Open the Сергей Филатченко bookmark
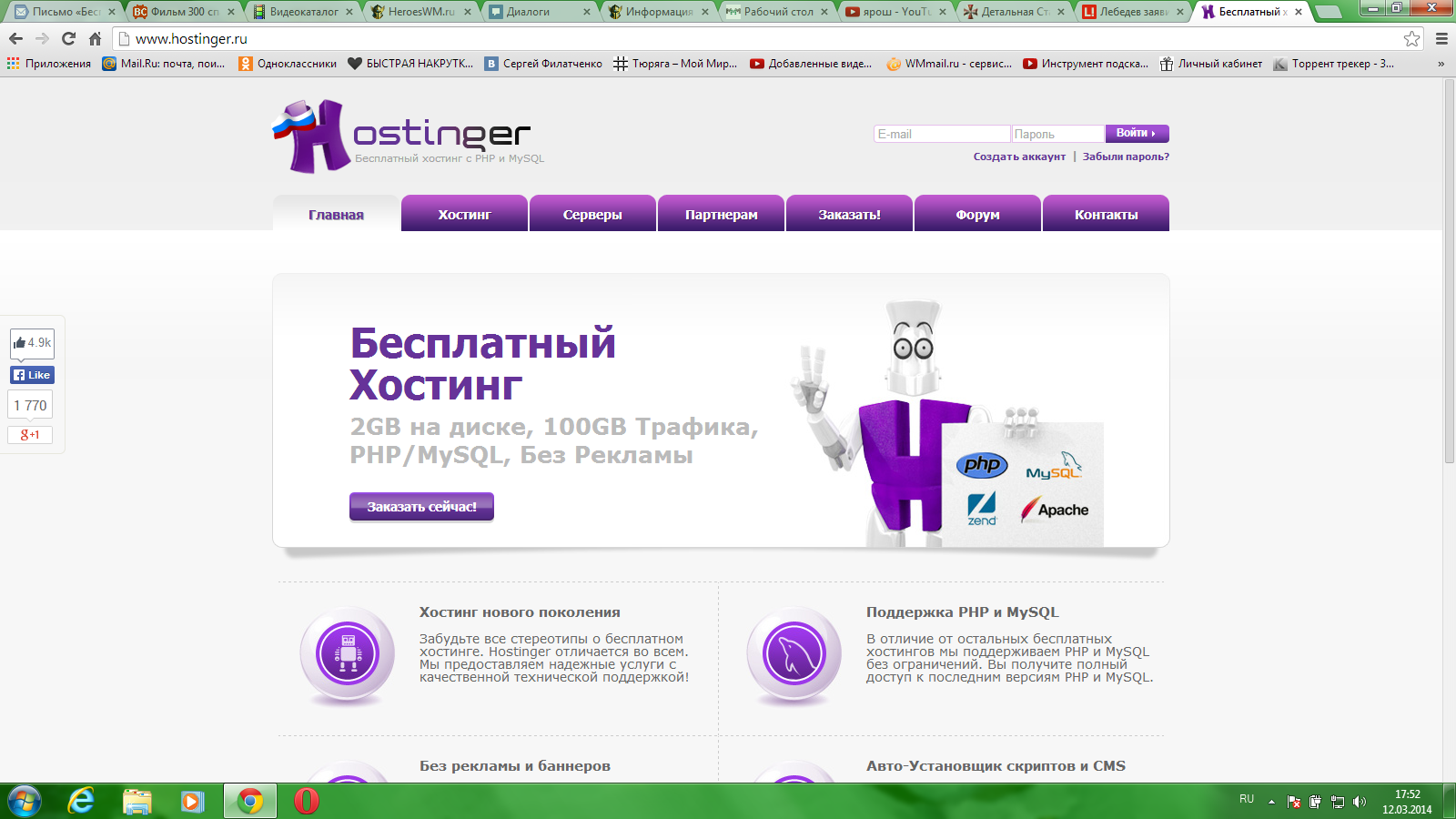 click(543, 64)
